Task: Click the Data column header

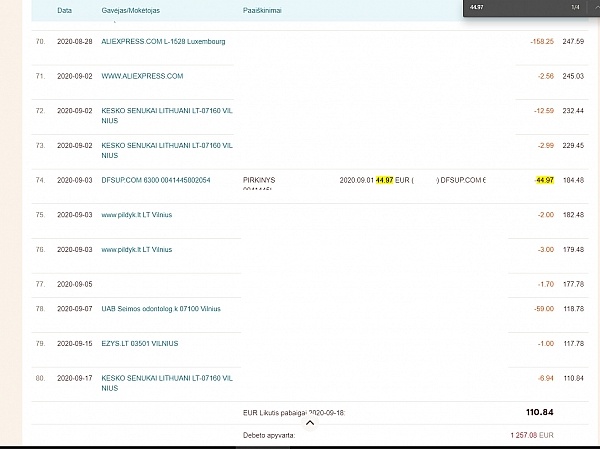Action: tap(64, 10)
